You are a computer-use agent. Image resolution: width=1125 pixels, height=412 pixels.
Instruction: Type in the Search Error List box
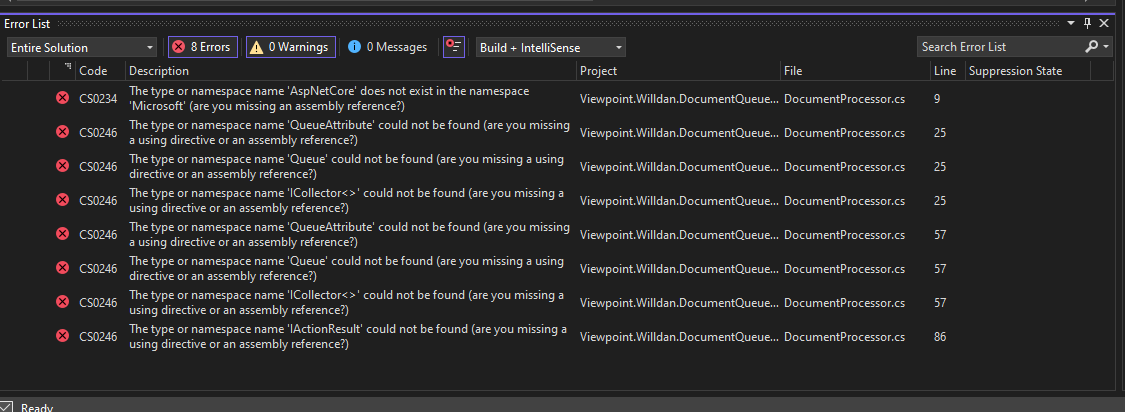tap(998, 47)
